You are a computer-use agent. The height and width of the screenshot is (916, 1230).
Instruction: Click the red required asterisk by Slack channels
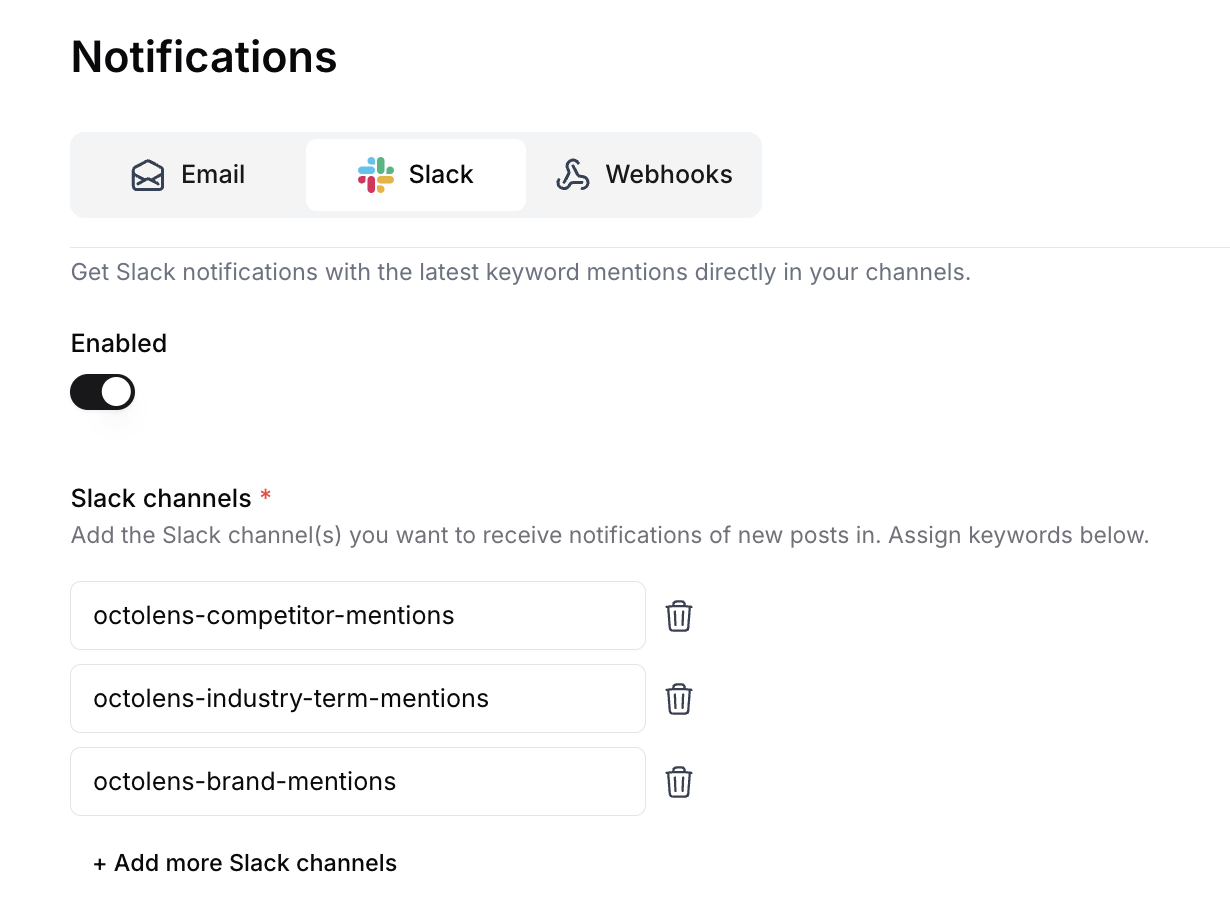pyautogui.click(x=265, y=496)
